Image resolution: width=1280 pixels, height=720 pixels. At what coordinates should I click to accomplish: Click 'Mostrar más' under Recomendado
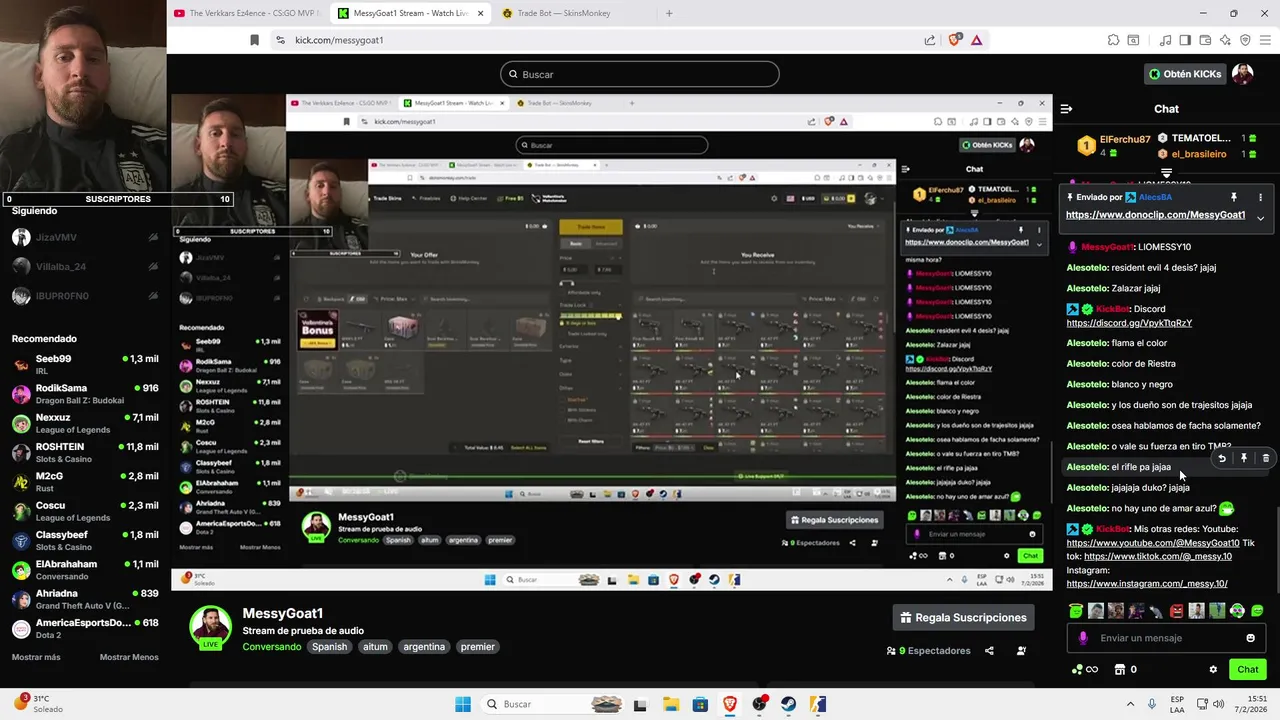click(x=36, y=657)
